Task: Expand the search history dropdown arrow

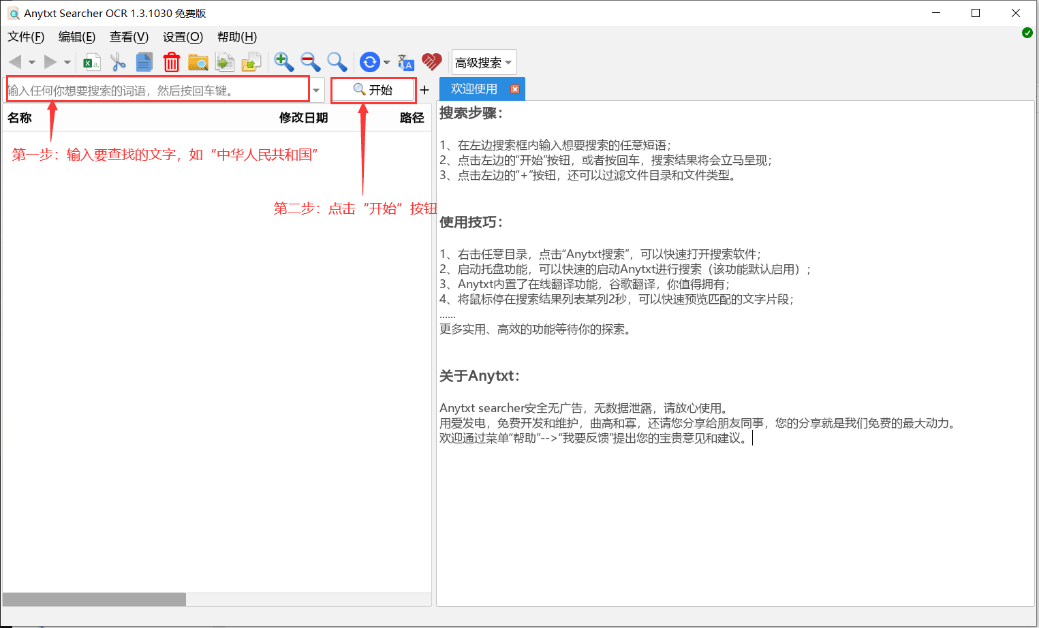Action: [317, 90]
